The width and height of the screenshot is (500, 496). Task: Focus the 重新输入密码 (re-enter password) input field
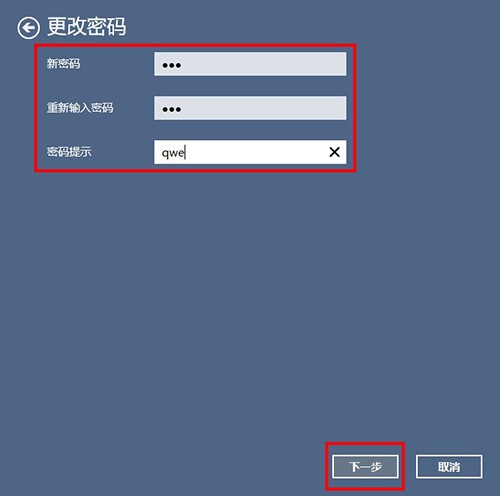pos(250,108)
